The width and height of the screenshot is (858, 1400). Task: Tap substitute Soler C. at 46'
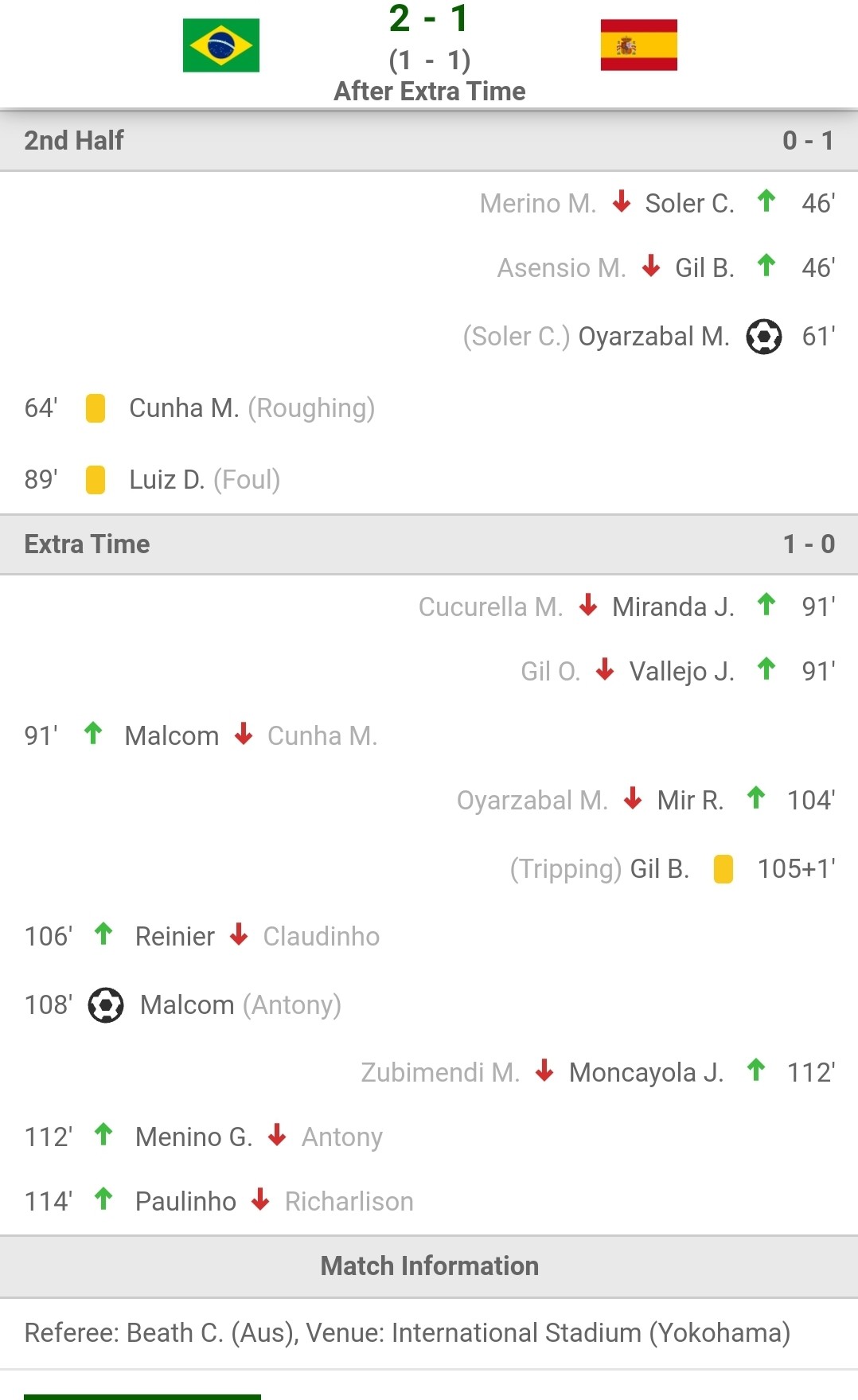689,204
